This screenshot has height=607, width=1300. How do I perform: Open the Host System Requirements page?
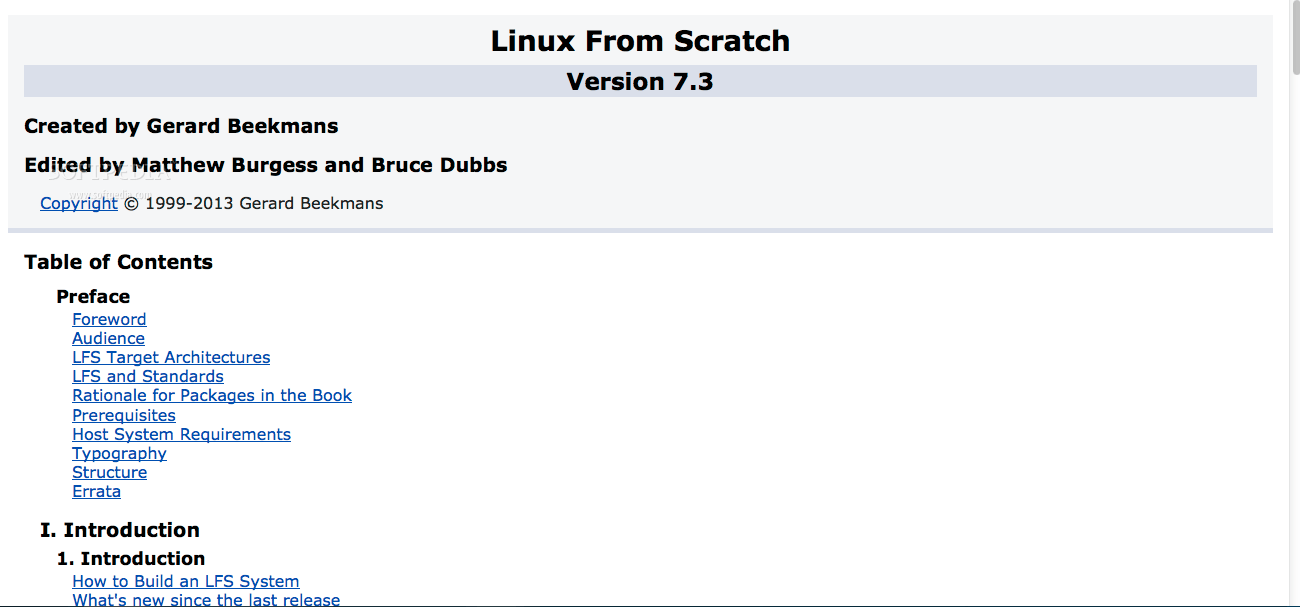point(181,434)
